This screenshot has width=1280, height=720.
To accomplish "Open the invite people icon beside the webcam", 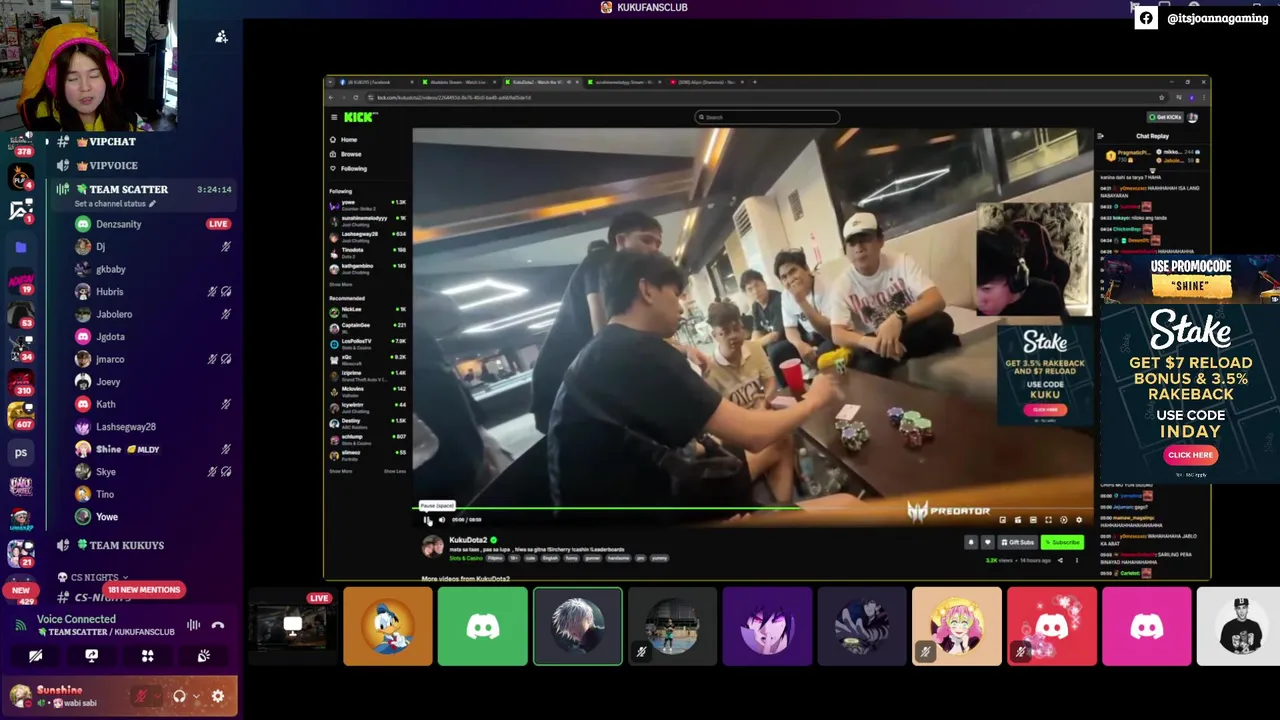I will pyautogui.click(x=222, y=37).
